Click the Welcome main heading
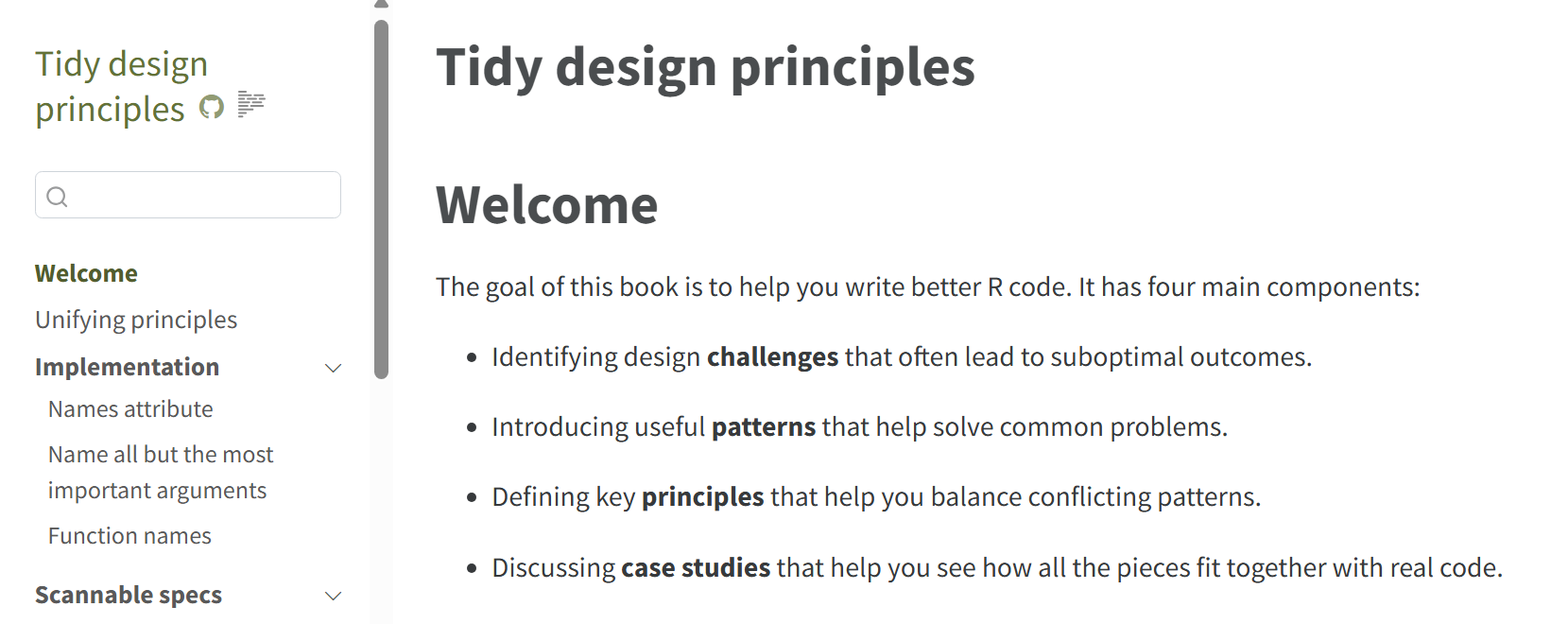The image size is (1568, 624). tap(546, 204)
